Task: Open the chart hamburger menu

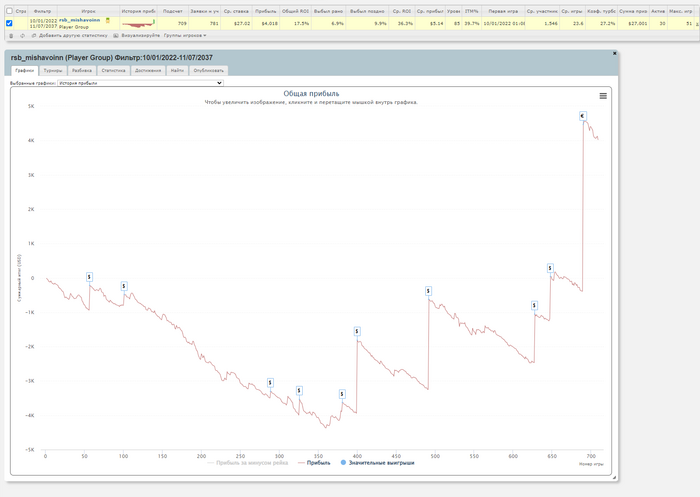Action: click(603, 96)
